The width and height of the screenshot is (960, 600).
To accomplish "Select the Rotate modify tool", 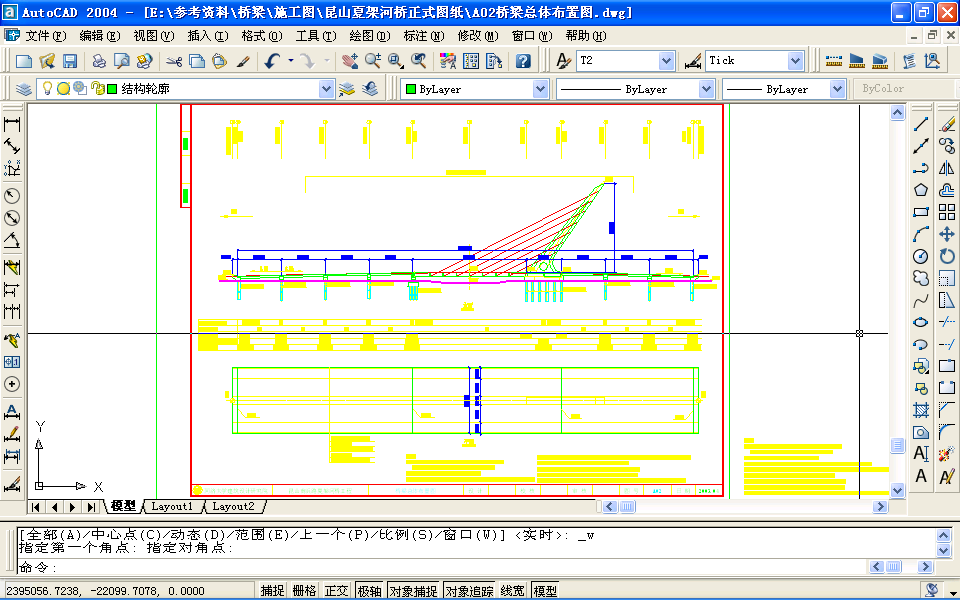I will (x=947, y=256).
